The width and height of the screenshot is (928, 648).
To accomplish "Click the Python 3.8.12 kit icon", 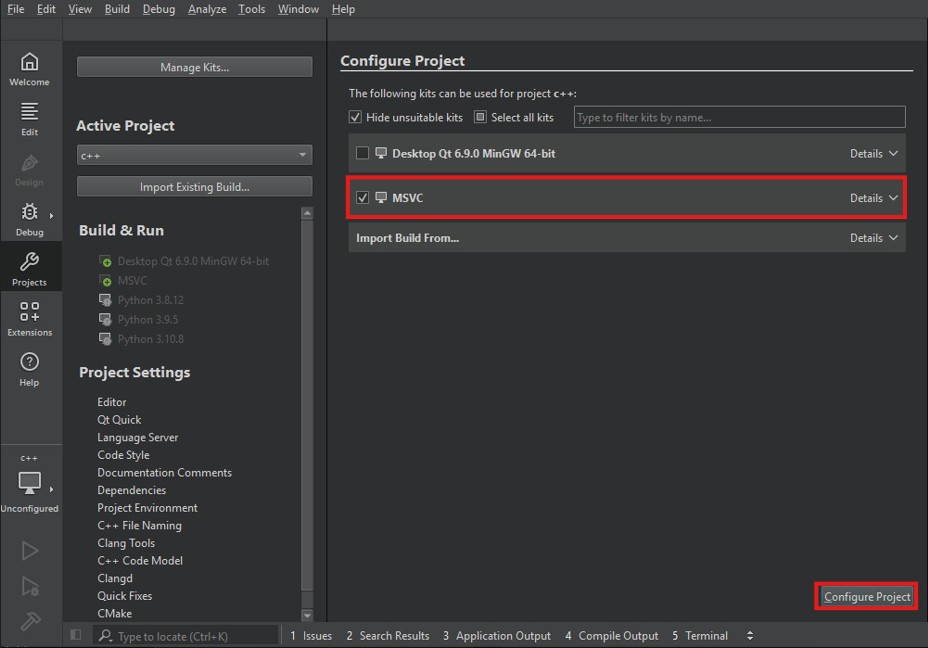I will tap(105, 300).
